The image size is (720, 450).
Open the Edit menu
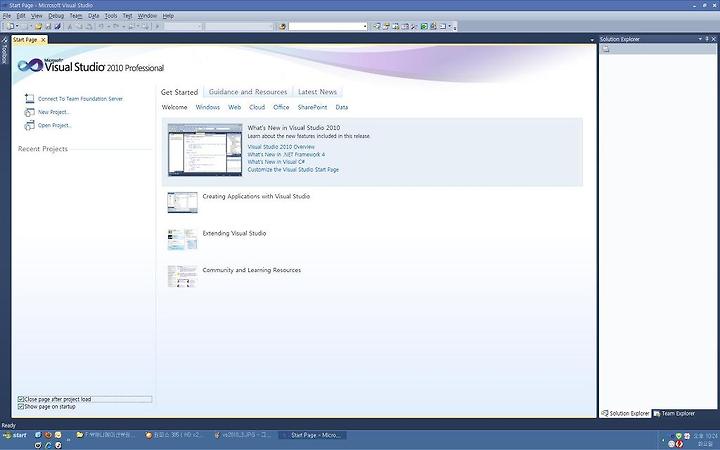tap(21, 16)
